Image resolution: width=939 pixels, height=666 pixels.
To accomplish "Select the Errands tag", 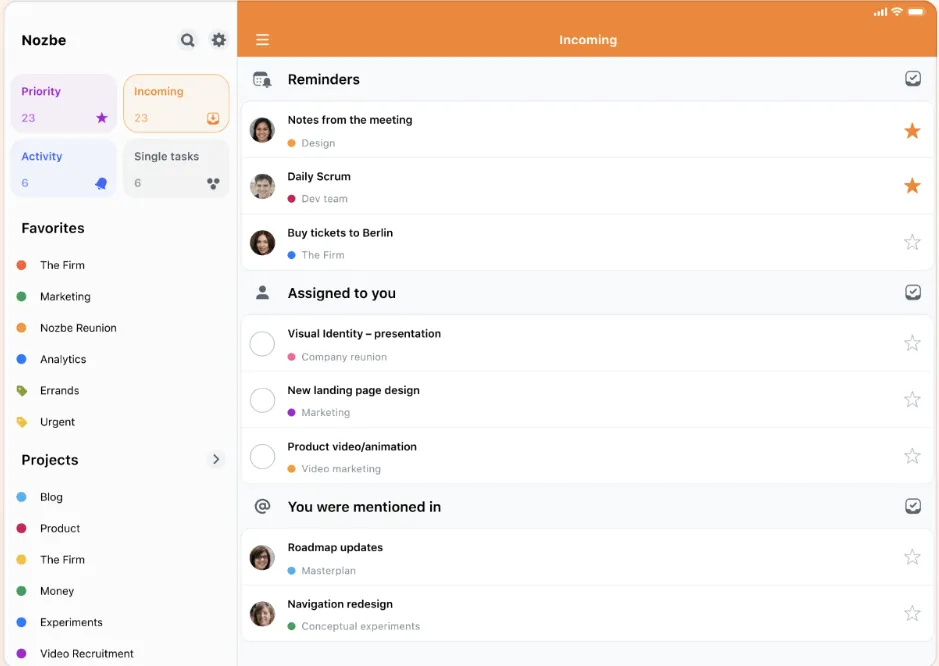I will (x=59, y=390).
